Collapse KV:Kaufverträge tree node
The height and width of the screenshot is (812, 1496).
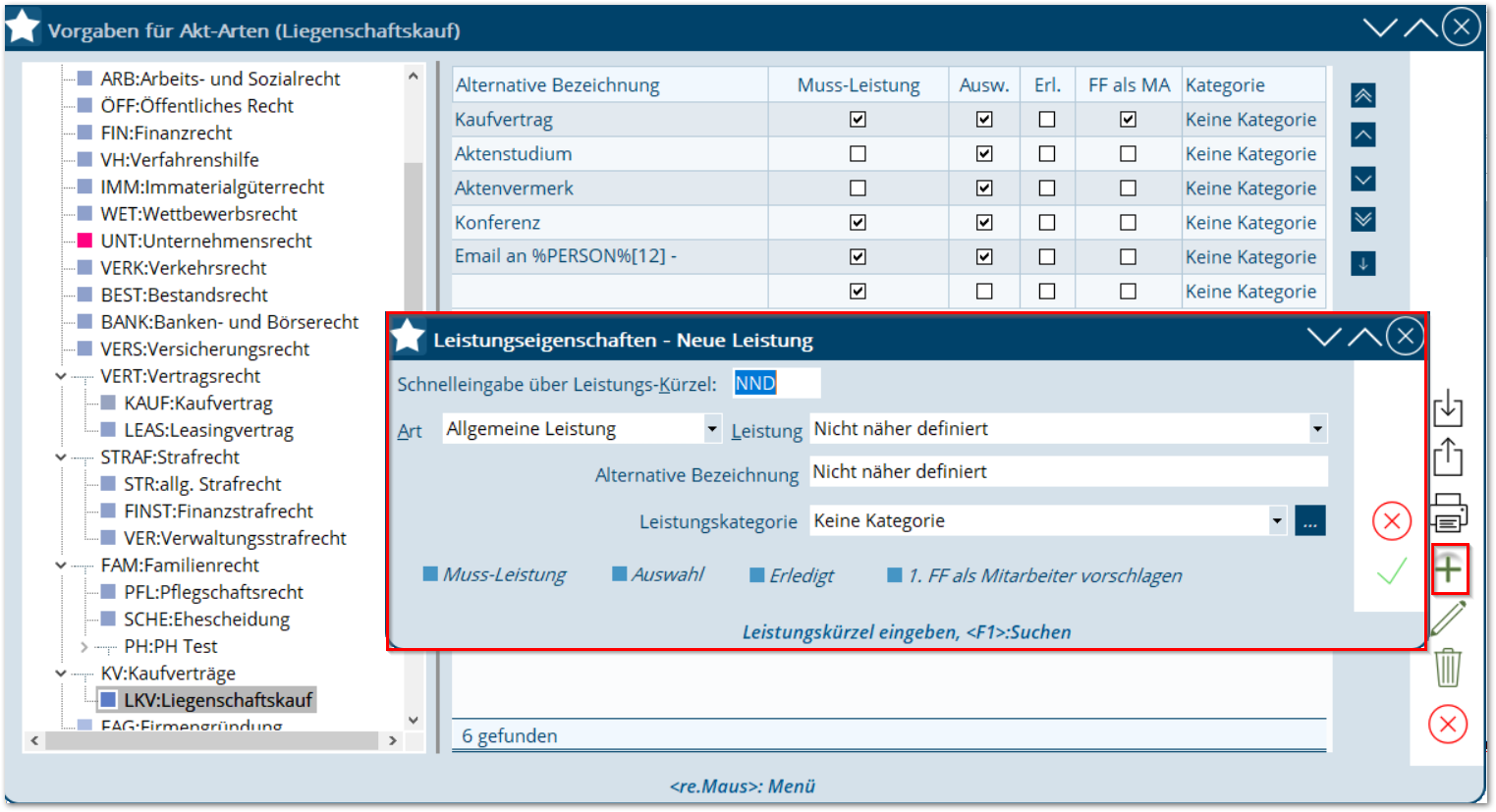coord(61,674)
